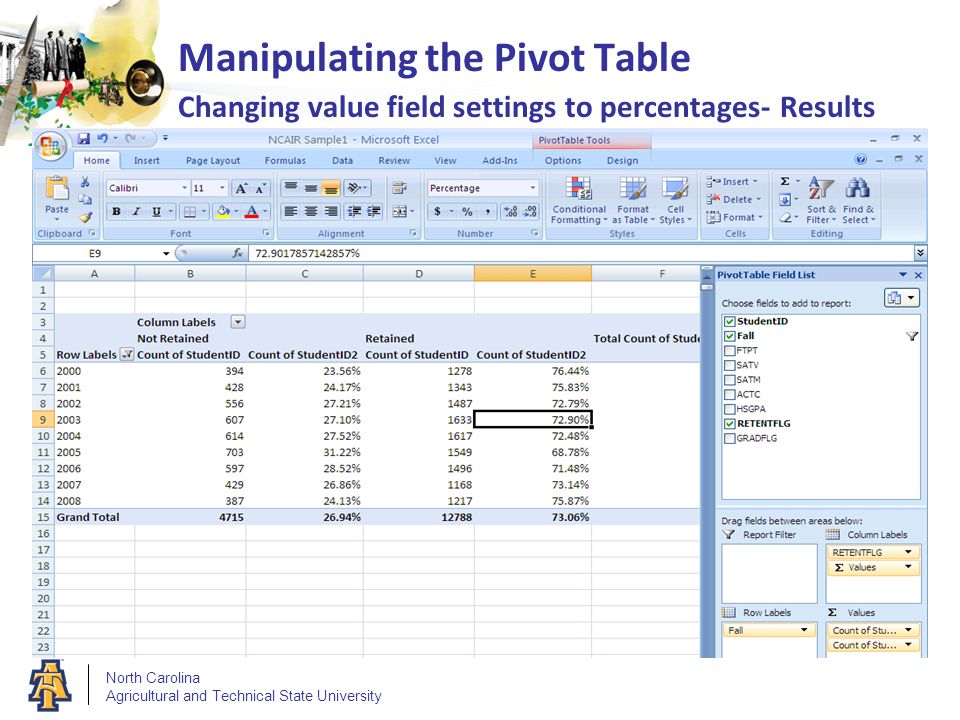Image resolution: width=960 pixels, height=720 pixels.
Task: Click the Merge and Center icon
Action: pyautogui.click(x=399, y=212)
